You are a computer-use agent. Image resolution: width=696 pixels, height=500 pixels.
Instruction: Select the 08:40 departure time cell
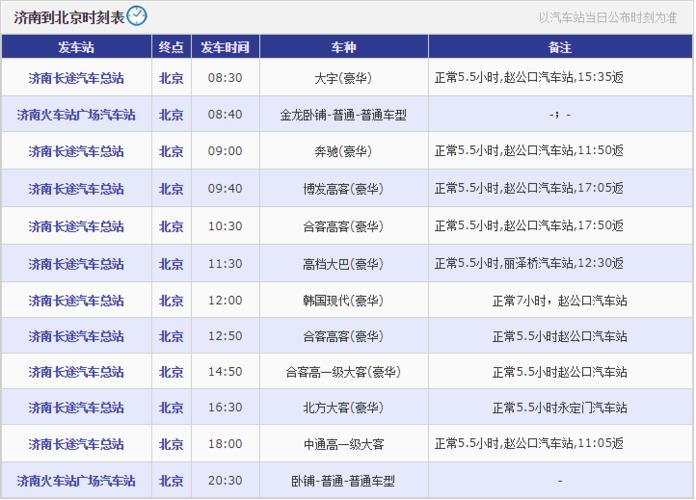tap(225, 115)
